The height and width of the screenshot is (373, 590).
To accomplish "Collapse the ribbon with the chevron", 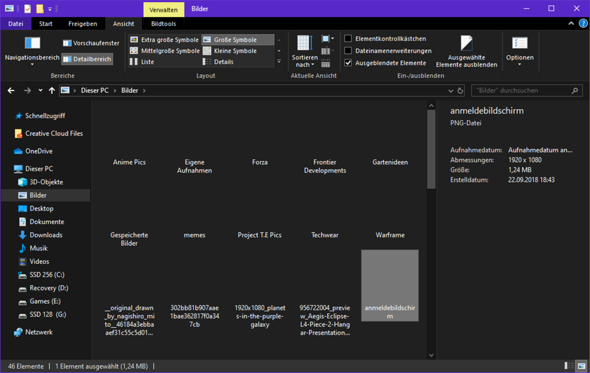I will [x=571, y=23].
